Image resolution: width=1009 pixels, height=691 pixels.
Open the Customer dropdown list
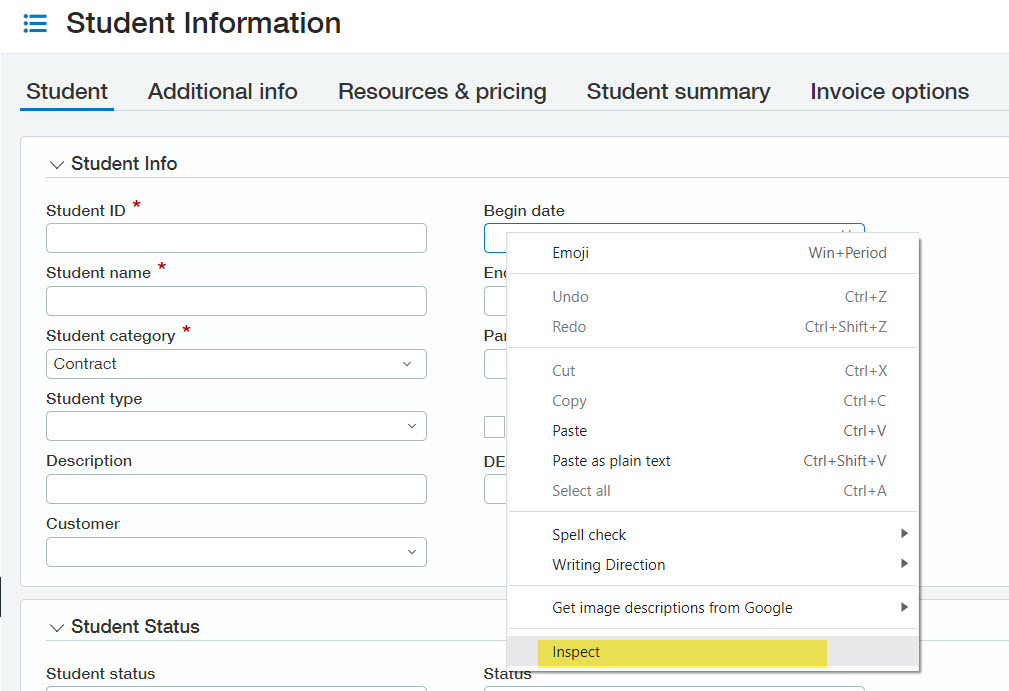click(236, 552)
